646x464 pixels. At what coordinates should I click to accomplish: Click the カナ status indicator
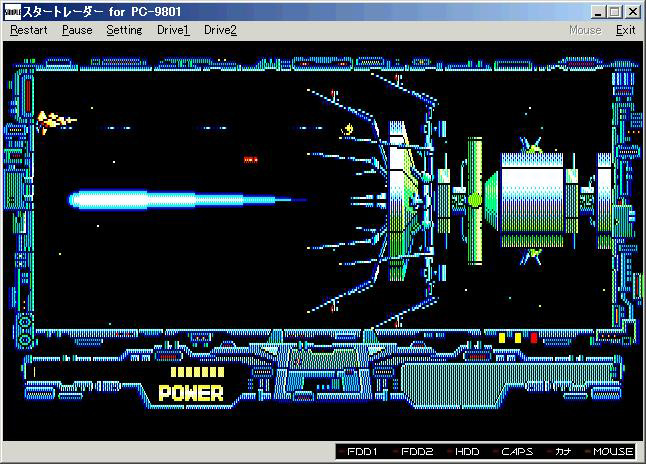click(559, 452)
